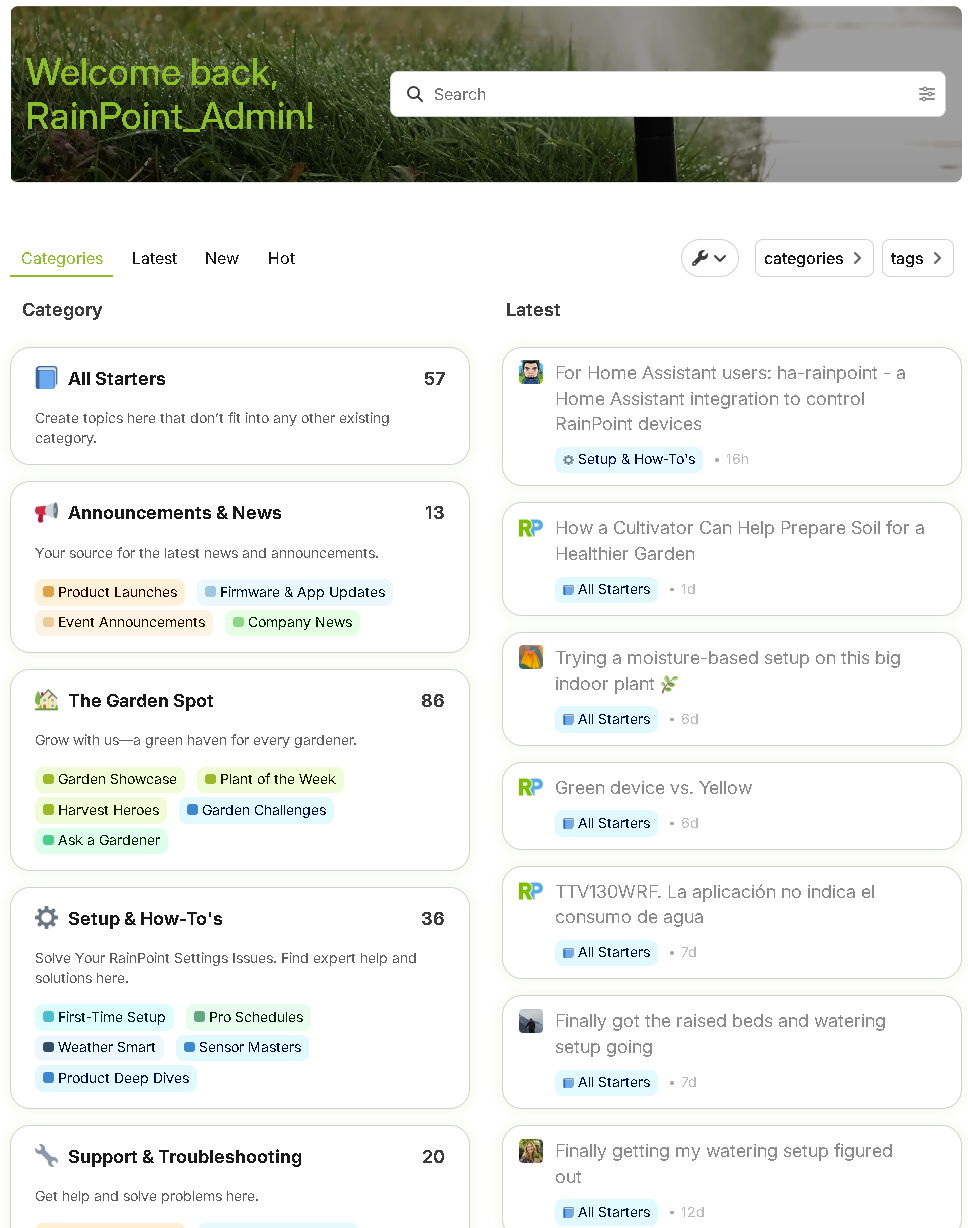The height and width of the screenshot is (1228, 968).
Task: Select the Garden Challenges subcategory
Action: tap(256, 810)
